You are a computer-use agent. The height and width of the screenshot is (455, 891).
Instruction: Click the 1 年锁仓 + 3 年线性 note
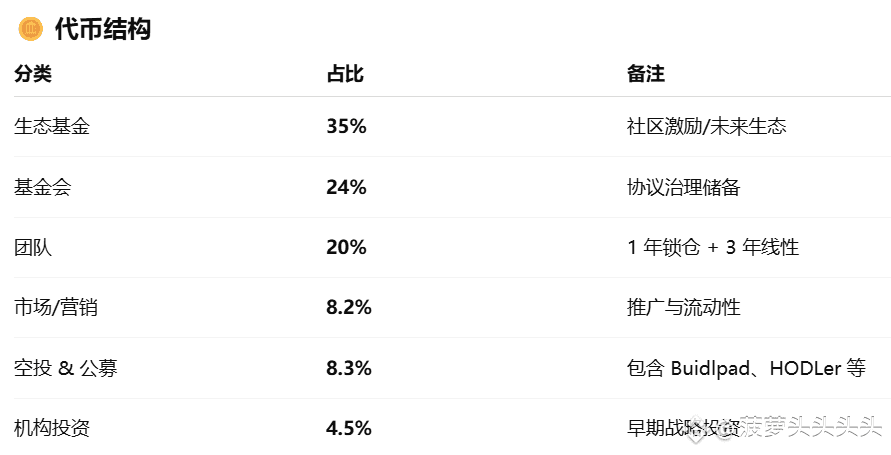pyautogui.click(x=713, y=247)
